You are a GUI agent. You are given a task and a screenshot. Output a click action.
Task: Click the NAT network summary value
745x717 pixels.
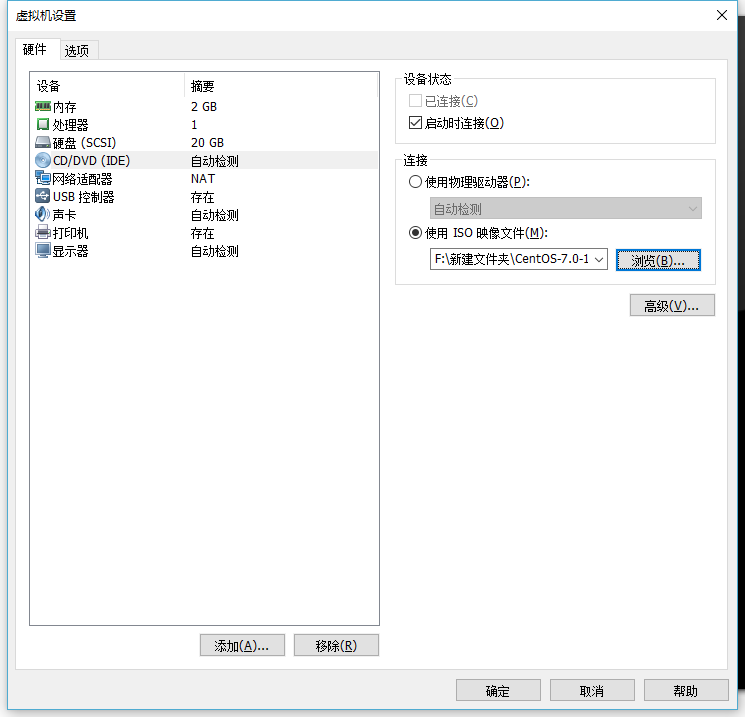203,179
